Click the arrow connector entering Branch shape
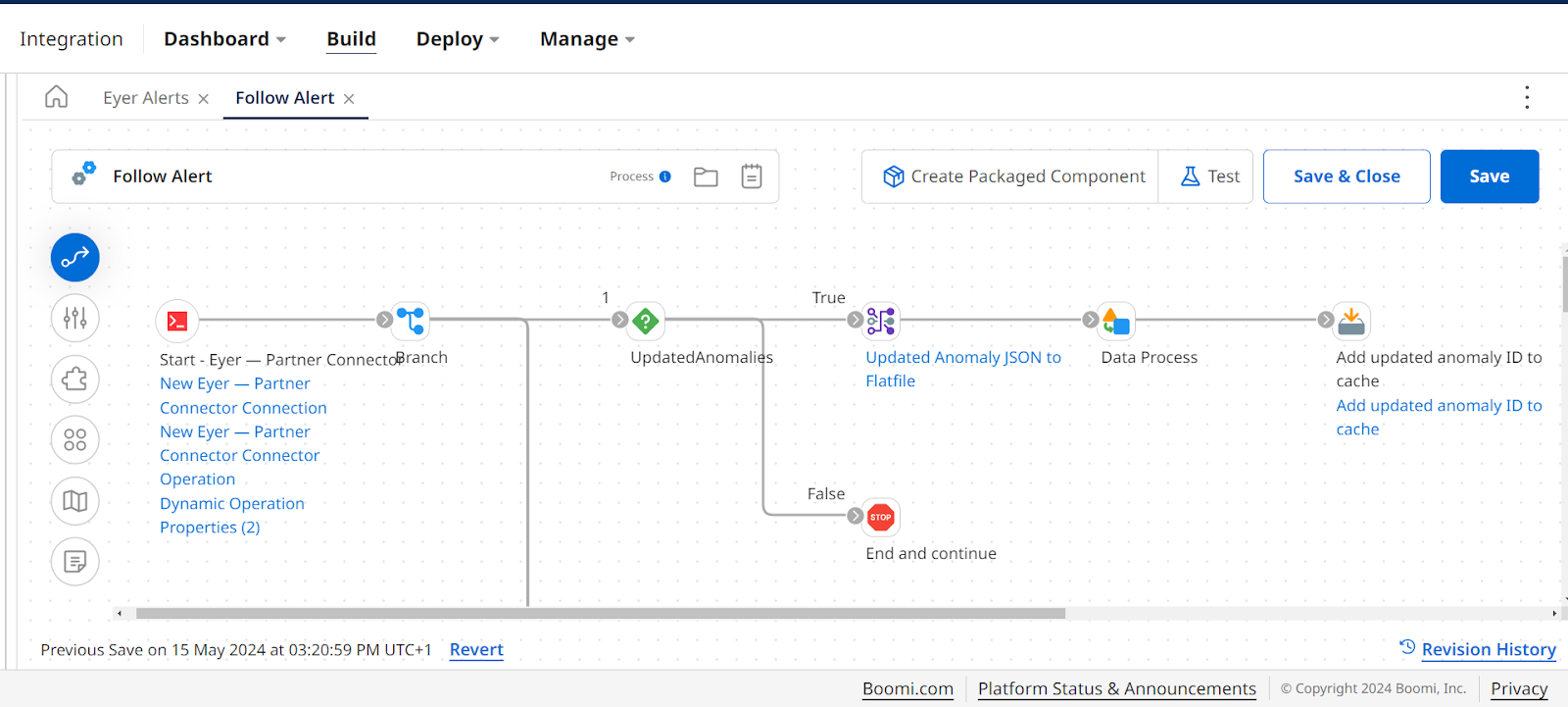The image size is (1568, 707). [385, 320]
